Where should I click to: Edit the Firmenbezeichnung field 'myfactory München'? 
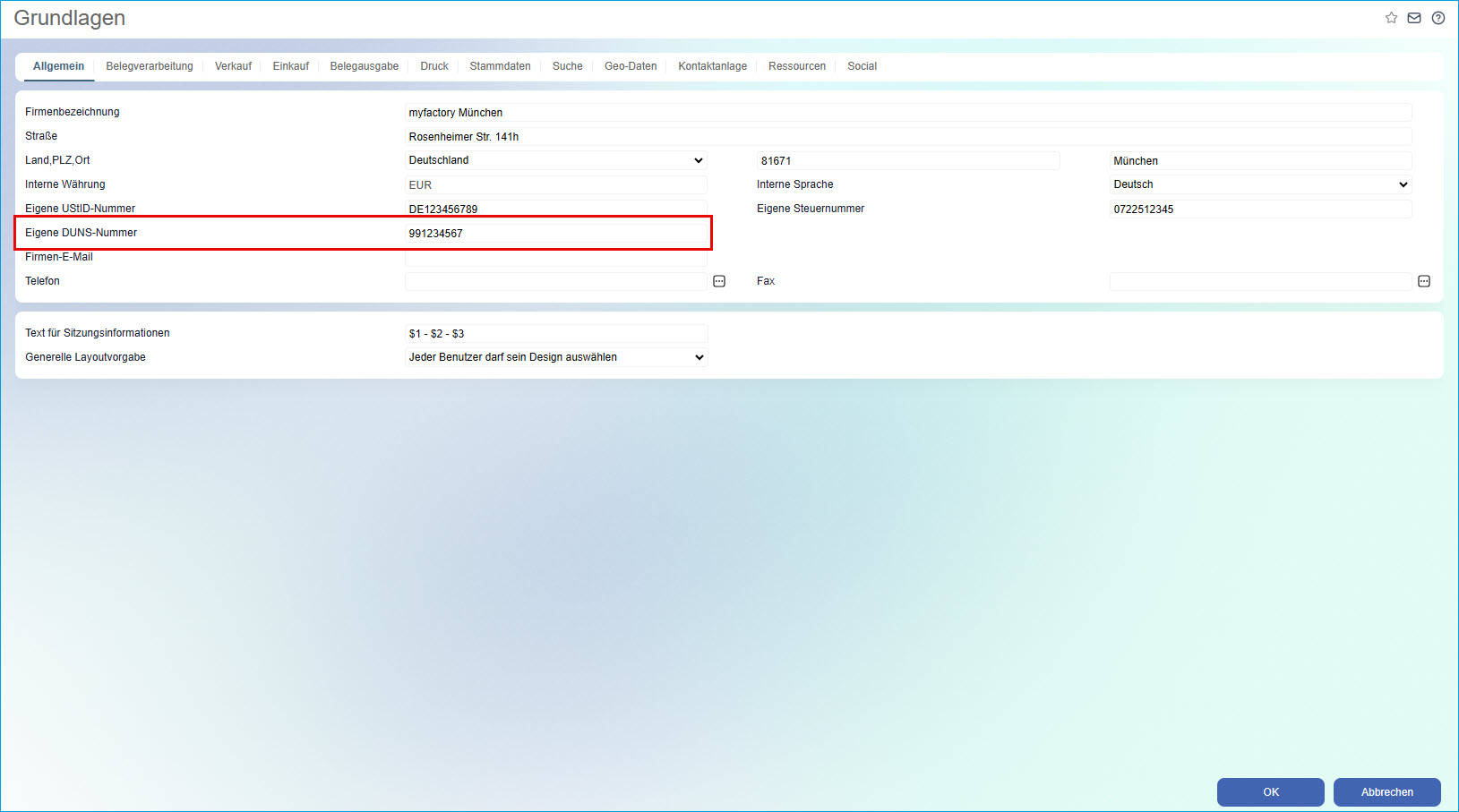point(908,113)
